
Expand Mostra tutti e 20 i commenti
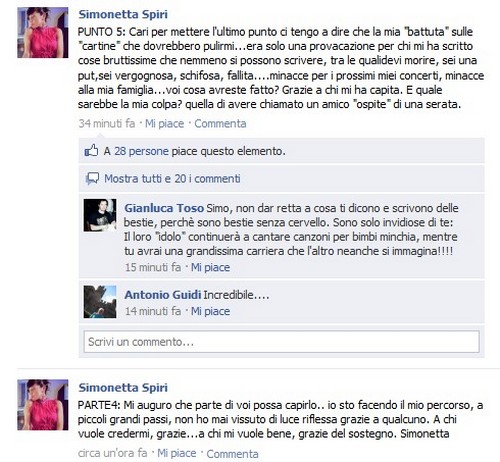coord(172,179)
